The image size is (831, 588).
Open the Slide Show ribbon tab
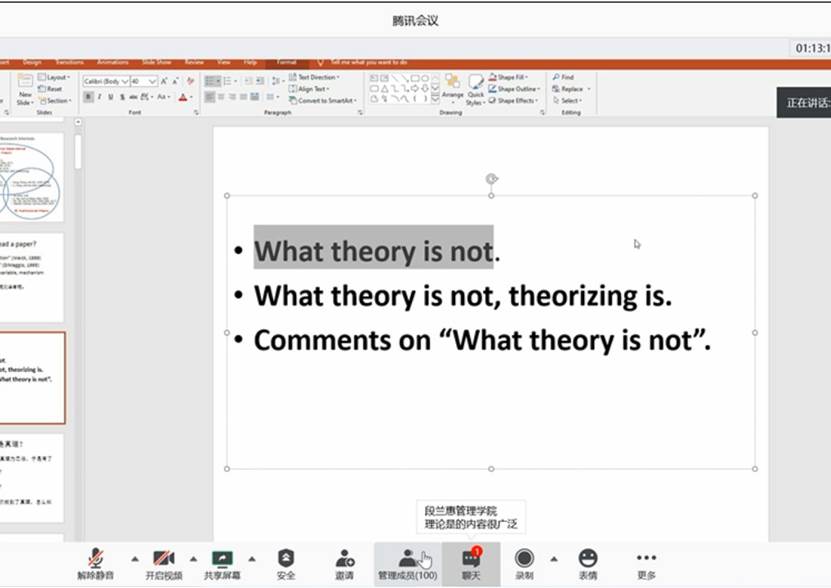pyautogui.click(x=156, y=62)
